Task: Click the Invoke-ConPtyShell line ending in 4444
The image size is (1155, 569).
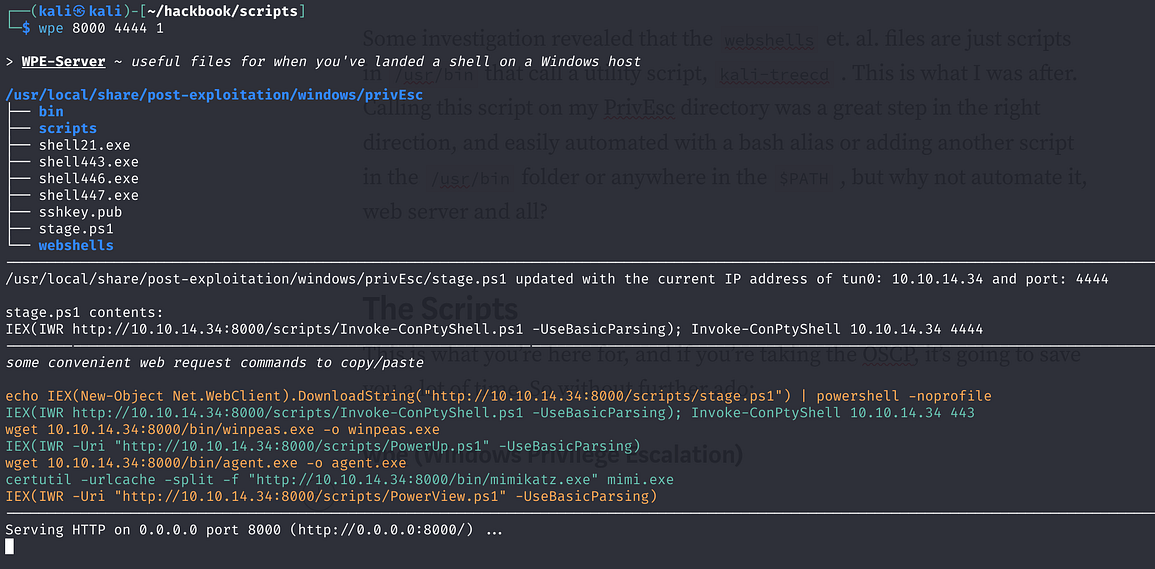Action: pyautogui.click(x=494, y=329)
